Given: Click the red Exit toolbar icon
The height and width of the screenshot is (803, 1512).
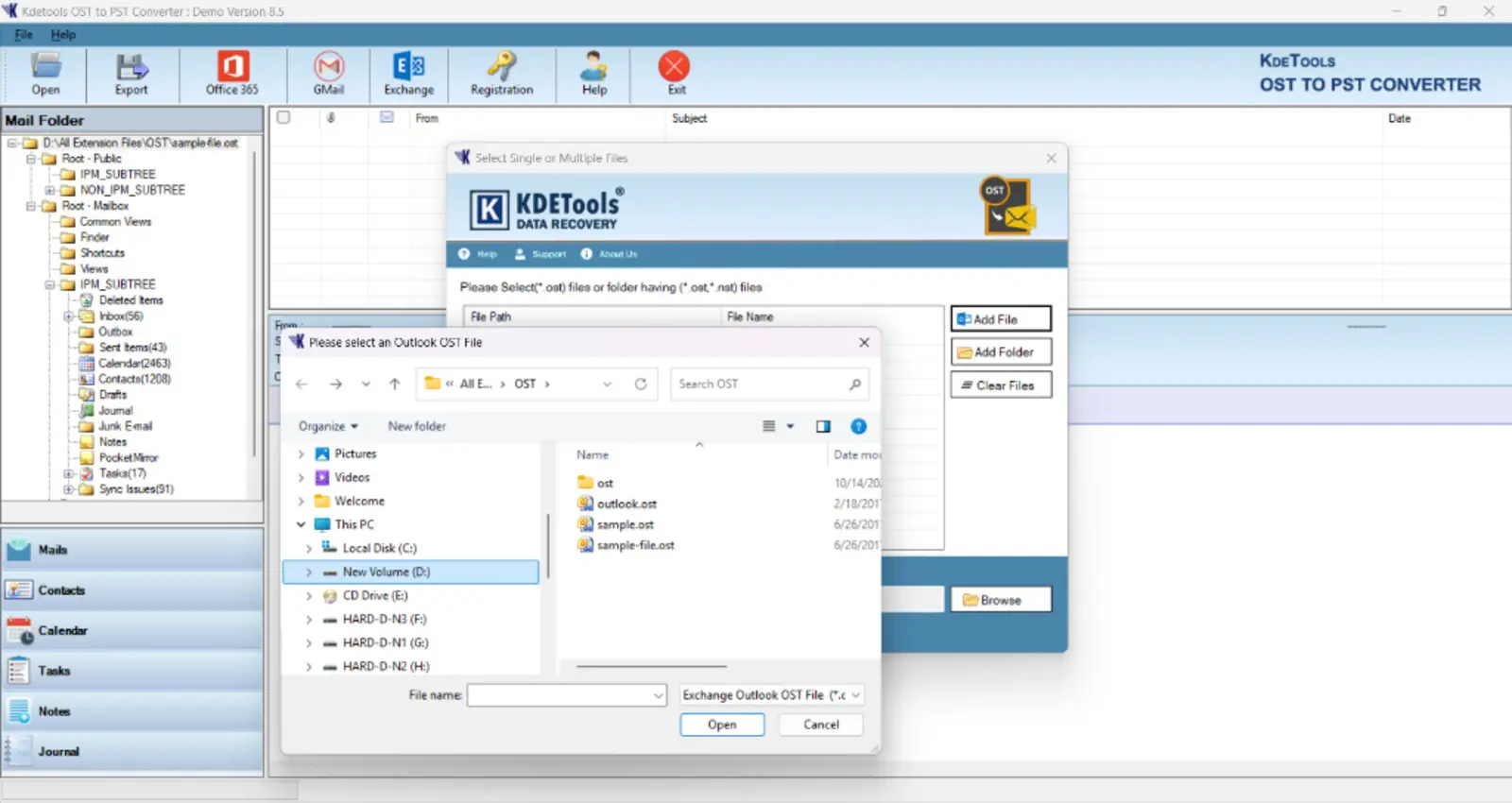Looking at the screenshot, I should coord(675,74).
